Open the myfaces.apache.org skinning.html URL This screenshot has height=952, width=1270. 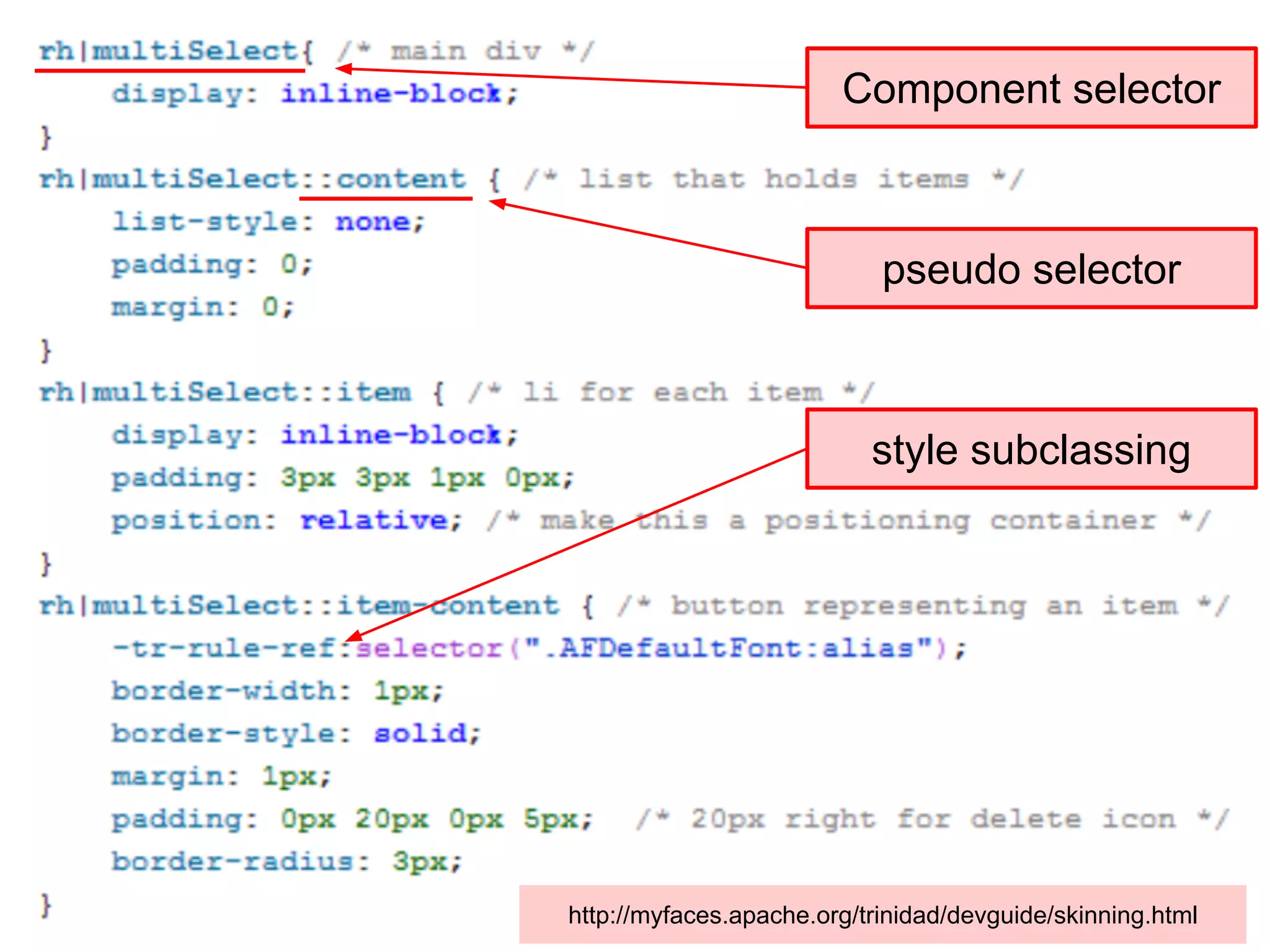[882, 915]
